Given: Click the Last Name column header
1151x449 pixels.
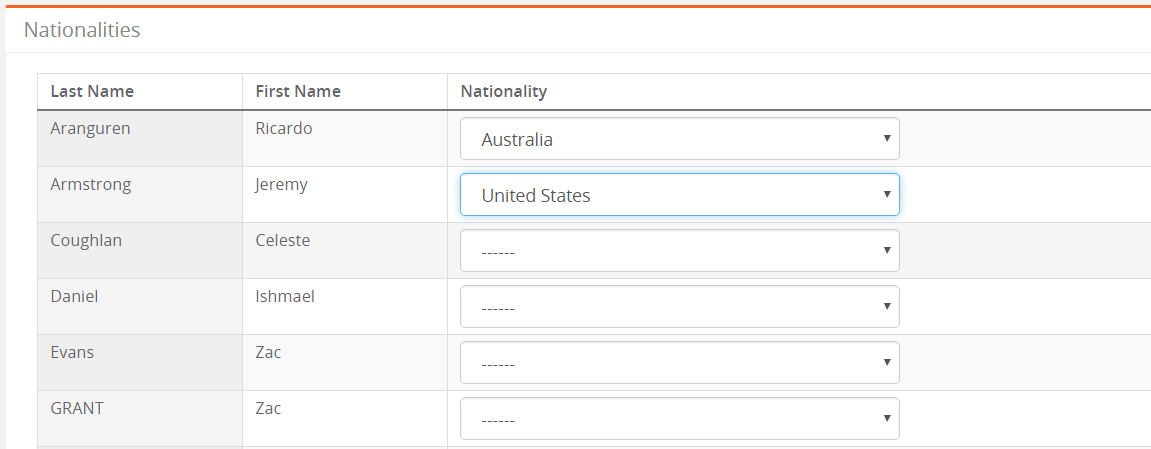Looking at the screenshot, I should click(92, 91).
